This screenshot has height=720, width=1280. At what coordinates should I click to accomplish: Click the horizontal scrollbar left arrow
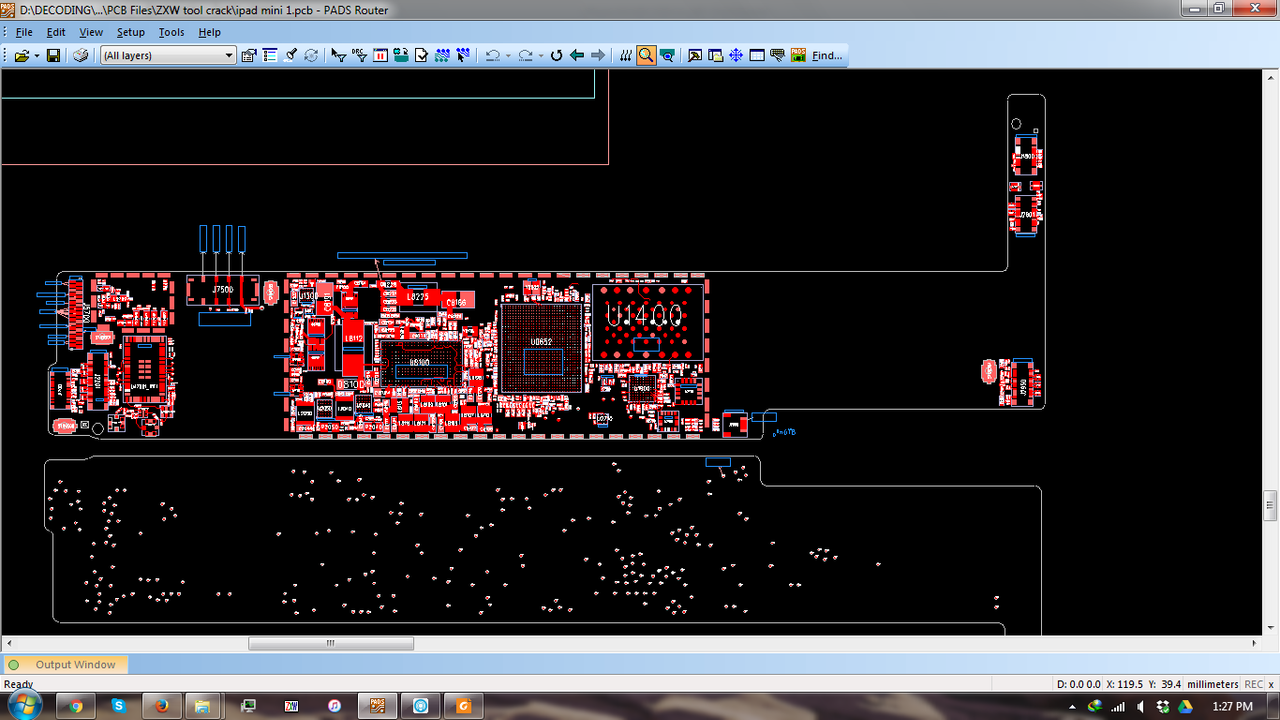pos(10,644)
